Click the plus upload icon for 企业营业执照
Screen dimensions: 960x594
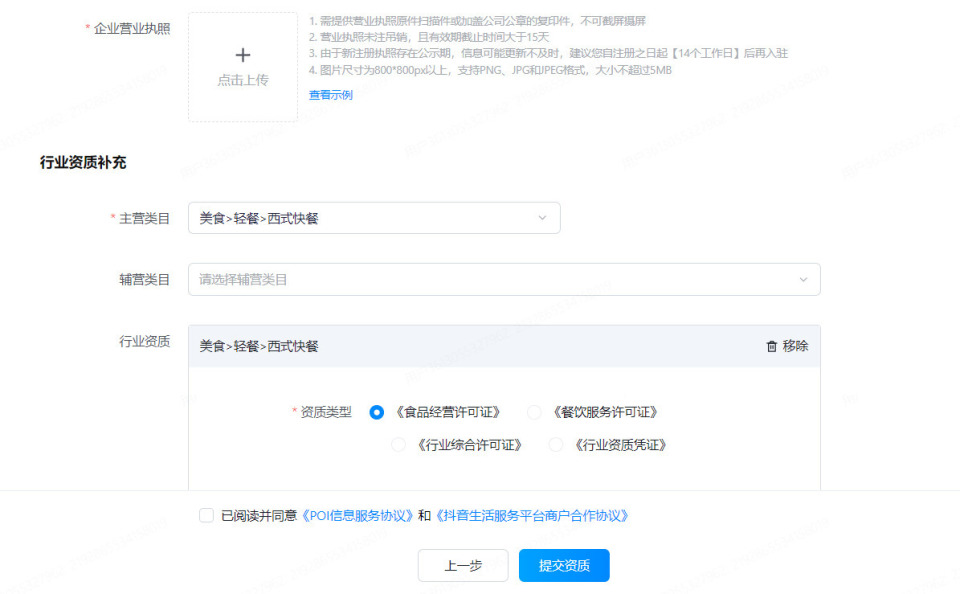(x=243, y=57)
